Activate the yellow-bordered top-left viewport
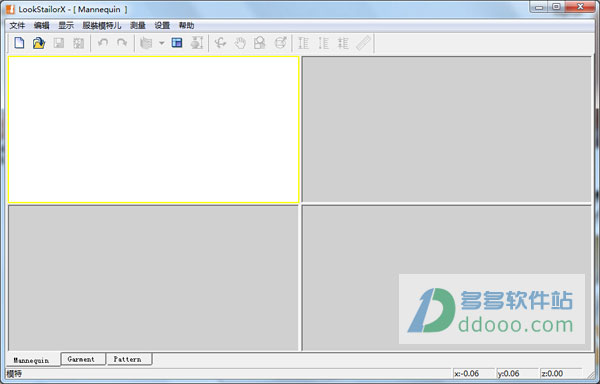The image size is (600, 384). coord(153,129)
